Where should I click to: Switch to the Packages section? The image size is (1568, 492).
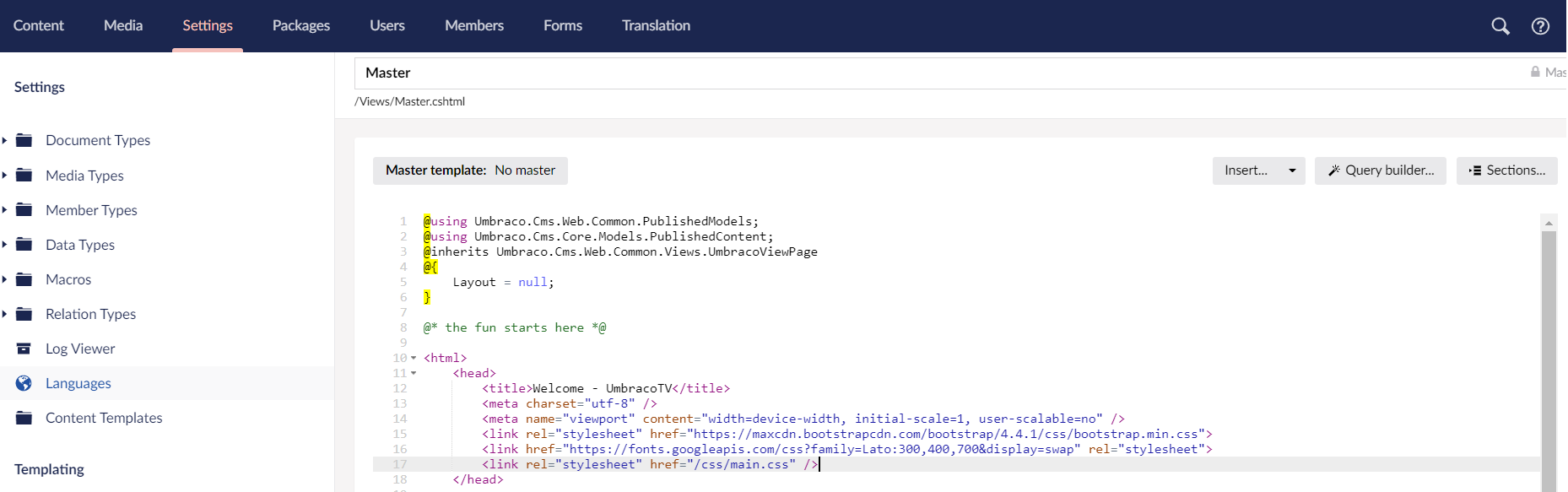301,26
